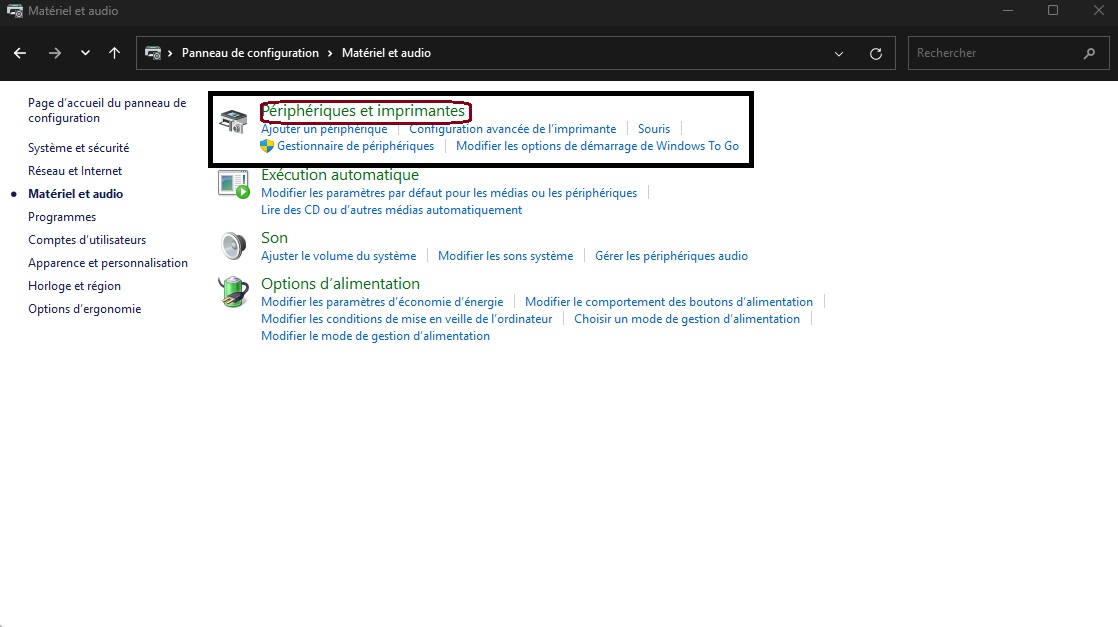Viewport: 1118px width, 627px height.
Task: Click the search magnifier icon
Action: (x=1089, y=53)
